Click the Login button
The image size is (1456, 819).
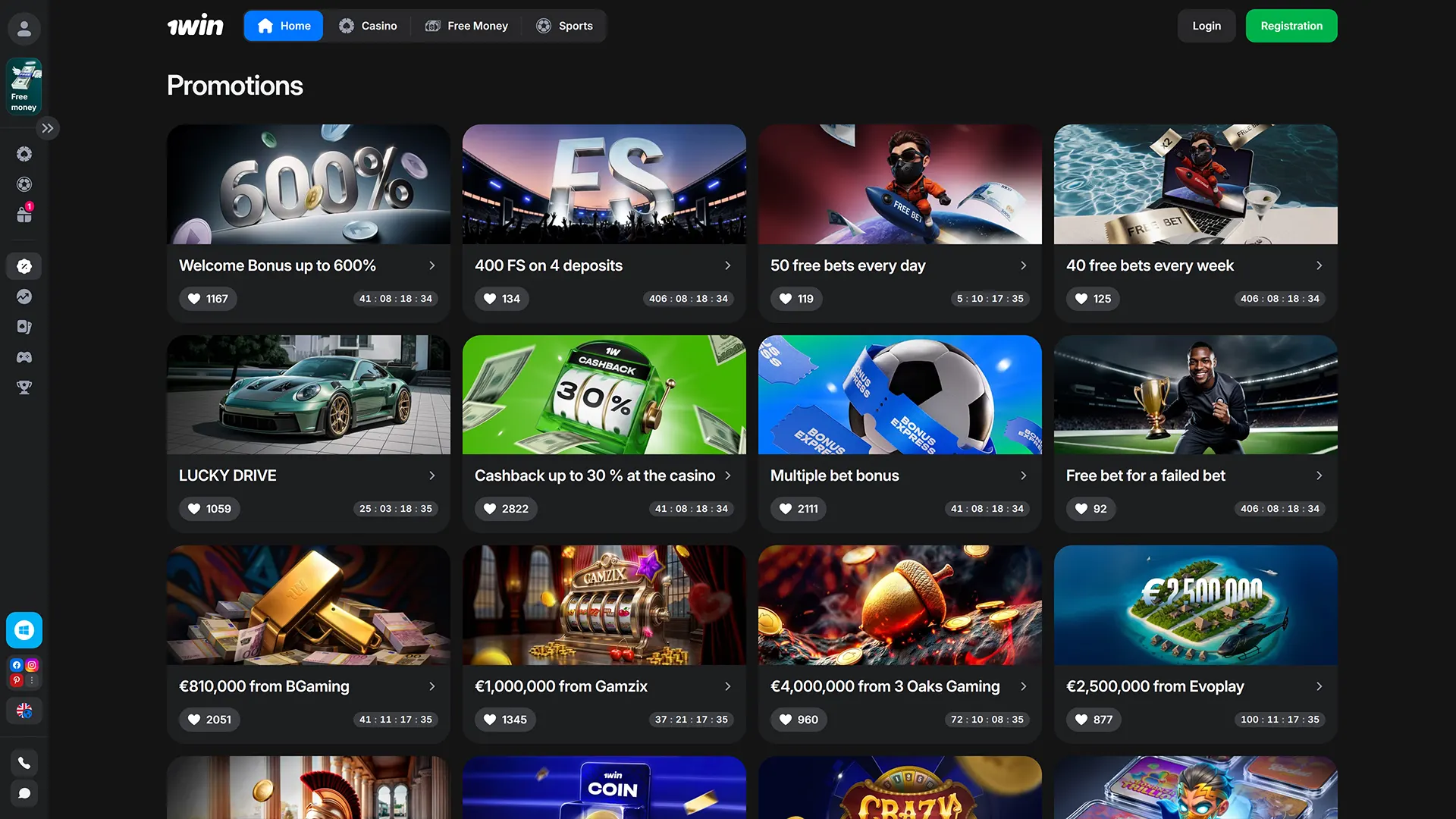[x=1206, y=26]
